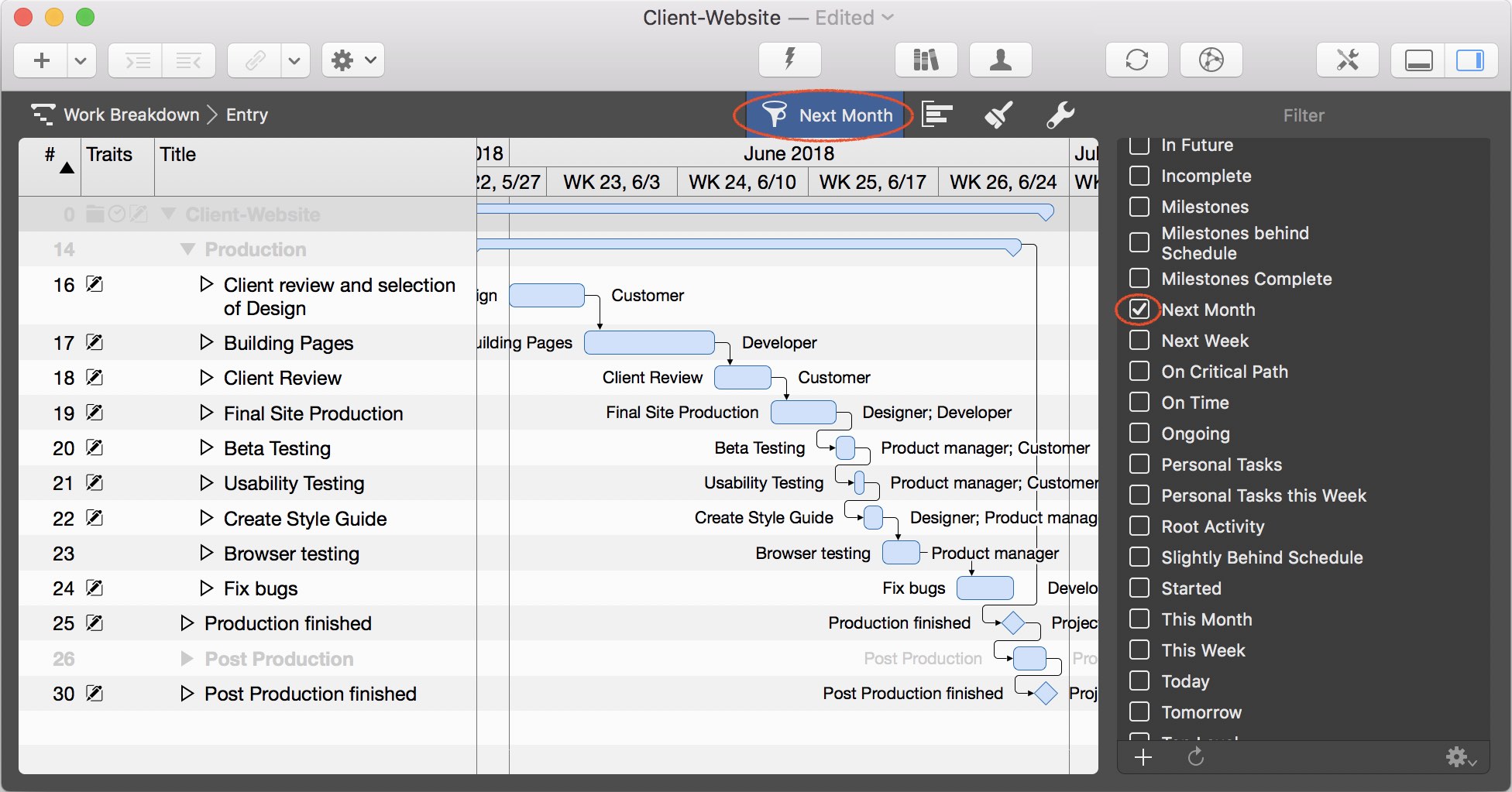Select the Entry breadcrumb item

(246, 115)
